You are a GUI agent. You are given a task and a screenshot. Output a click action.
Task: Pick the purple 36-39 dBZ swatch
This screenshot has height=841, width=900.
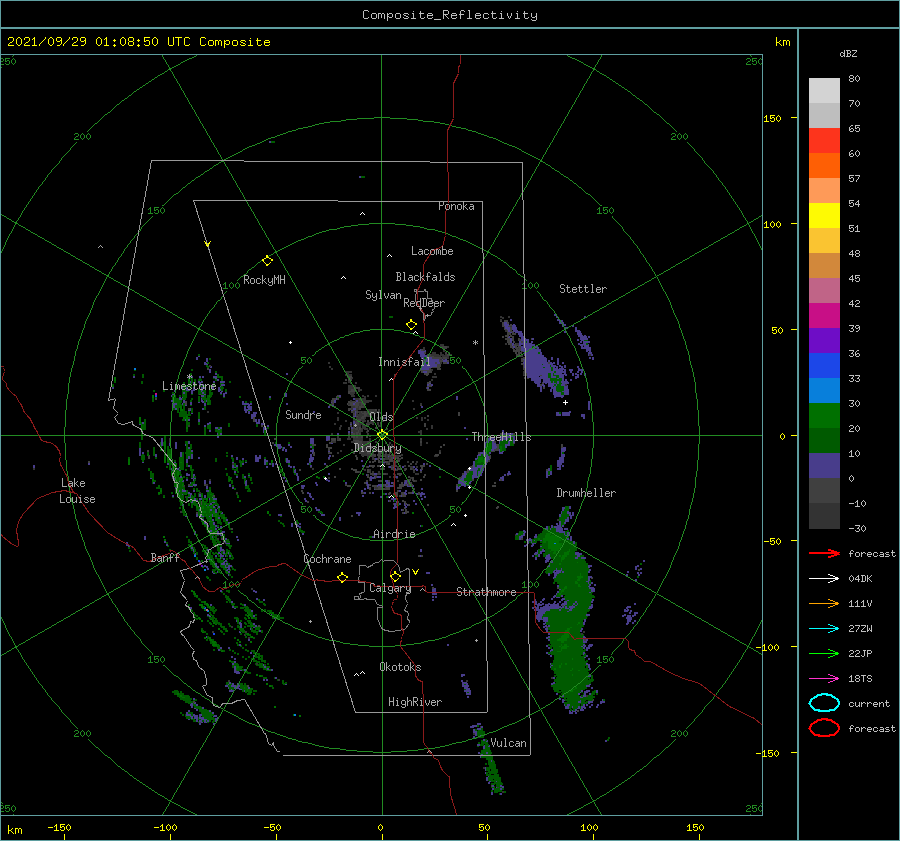click(x=824, y=340)
